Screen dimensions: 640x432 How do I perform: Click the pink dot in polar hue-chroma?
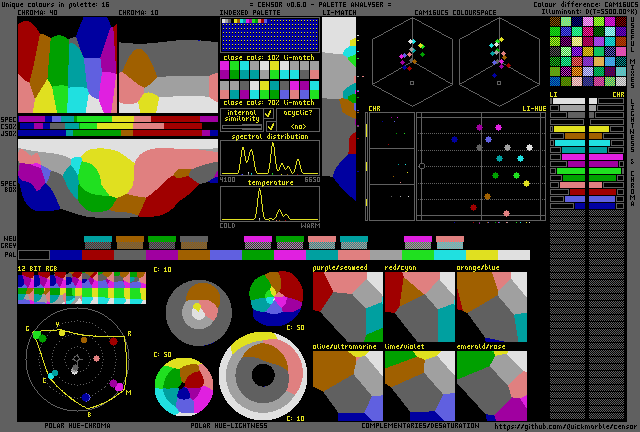click(x=96, y=359)
